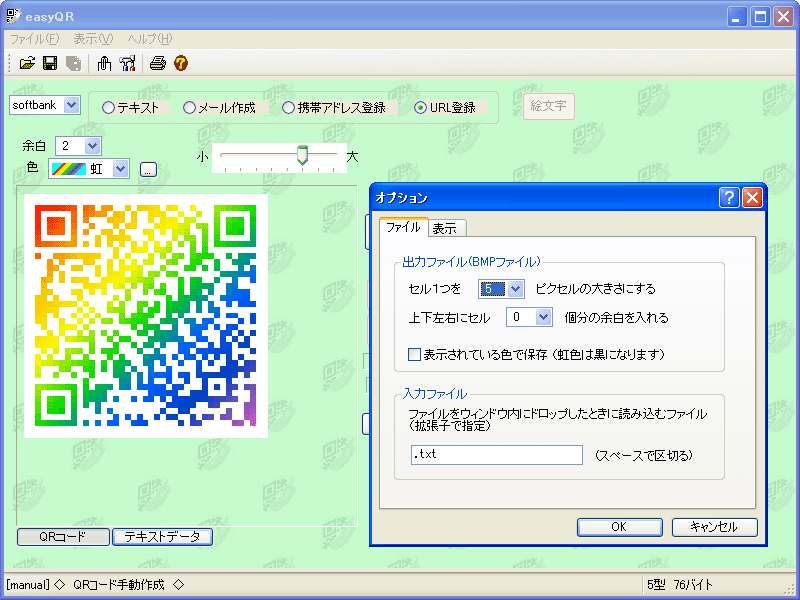Click the help question mark icon
800x600 pixels.
[x=181, y=63]
